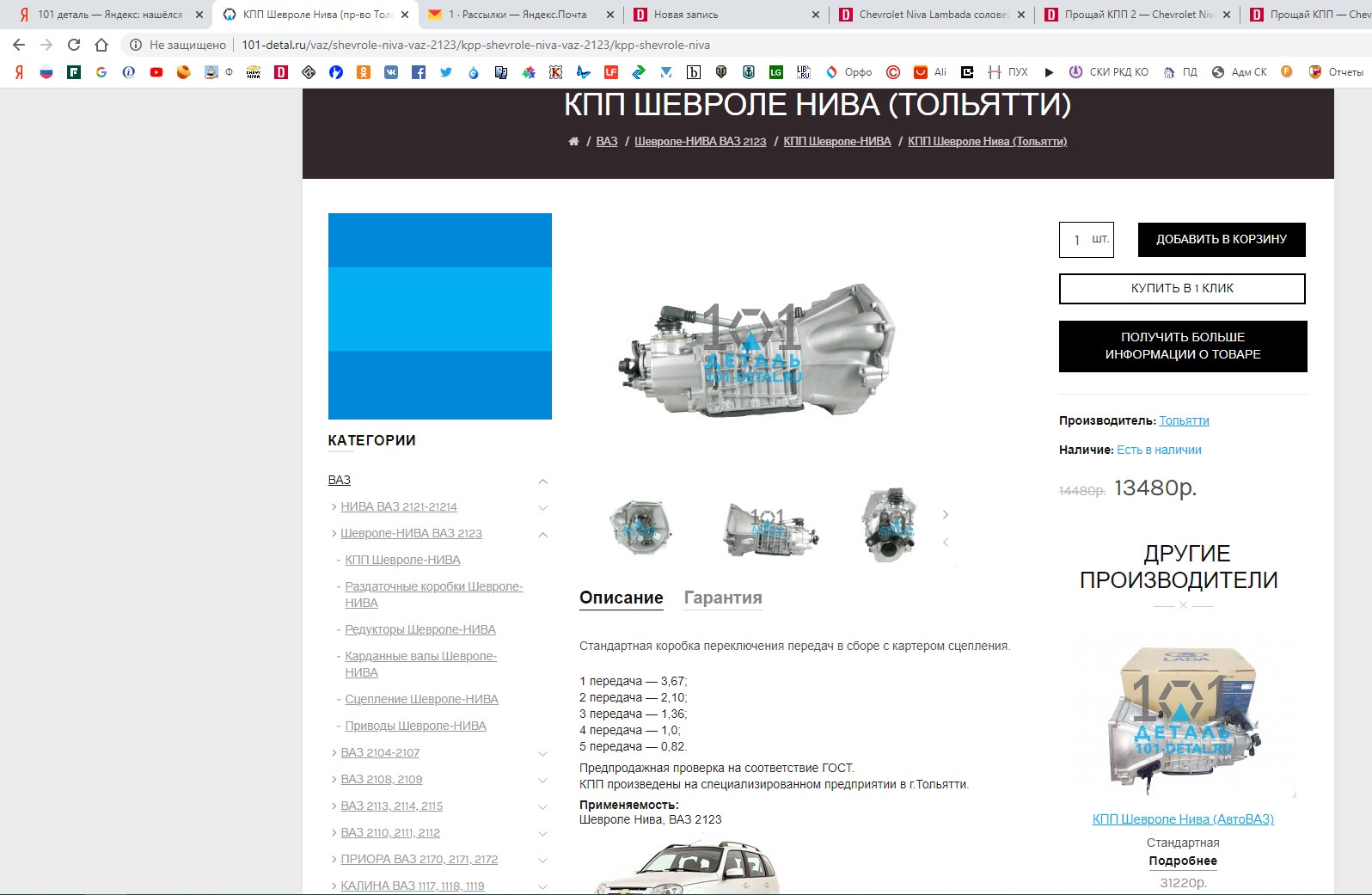Expand the НИВА ВАЗ 2121-21214 category

(542, 508)
